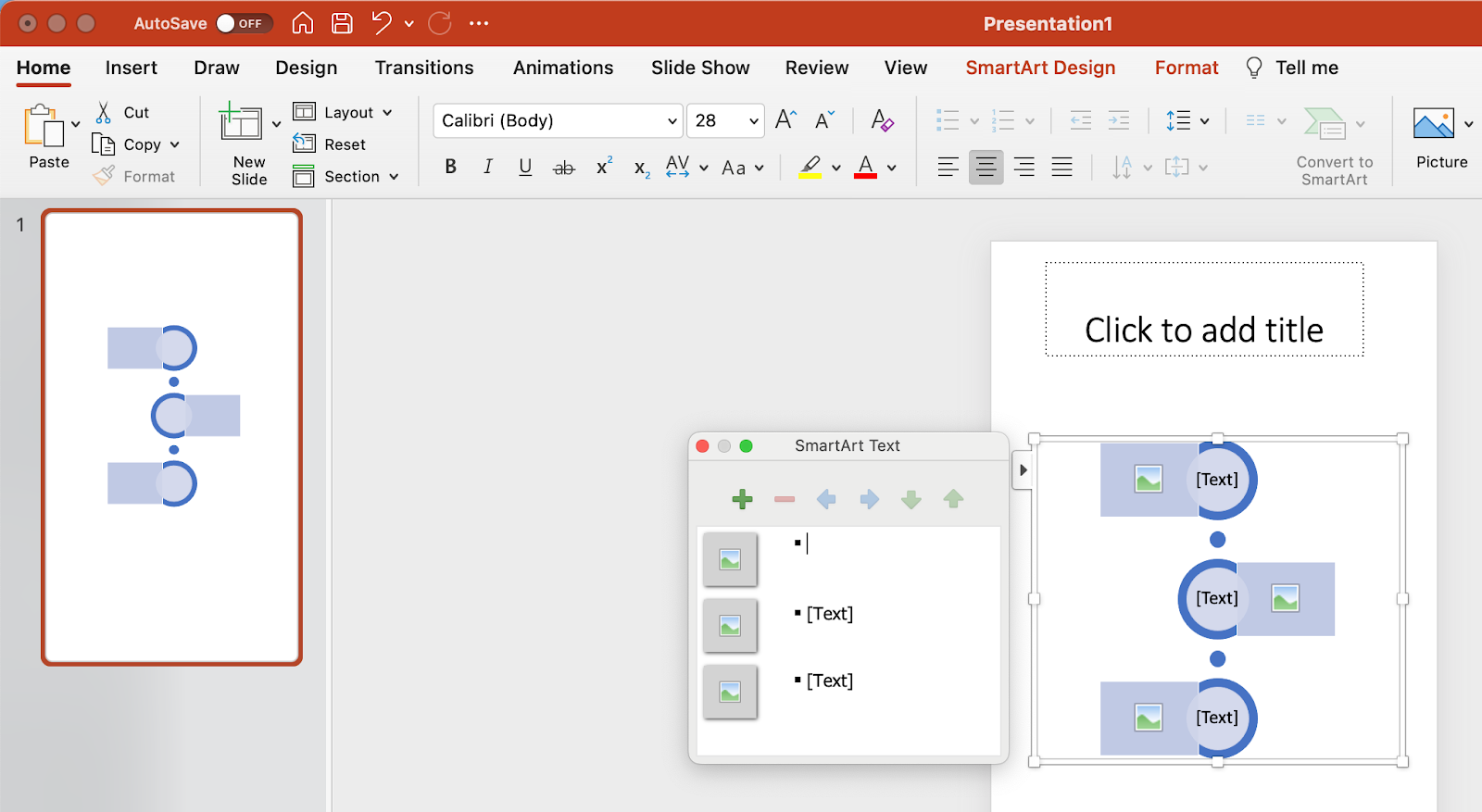Click the New Slide icon
This screenshot has height=812, width=1482.
pos(241,122)
